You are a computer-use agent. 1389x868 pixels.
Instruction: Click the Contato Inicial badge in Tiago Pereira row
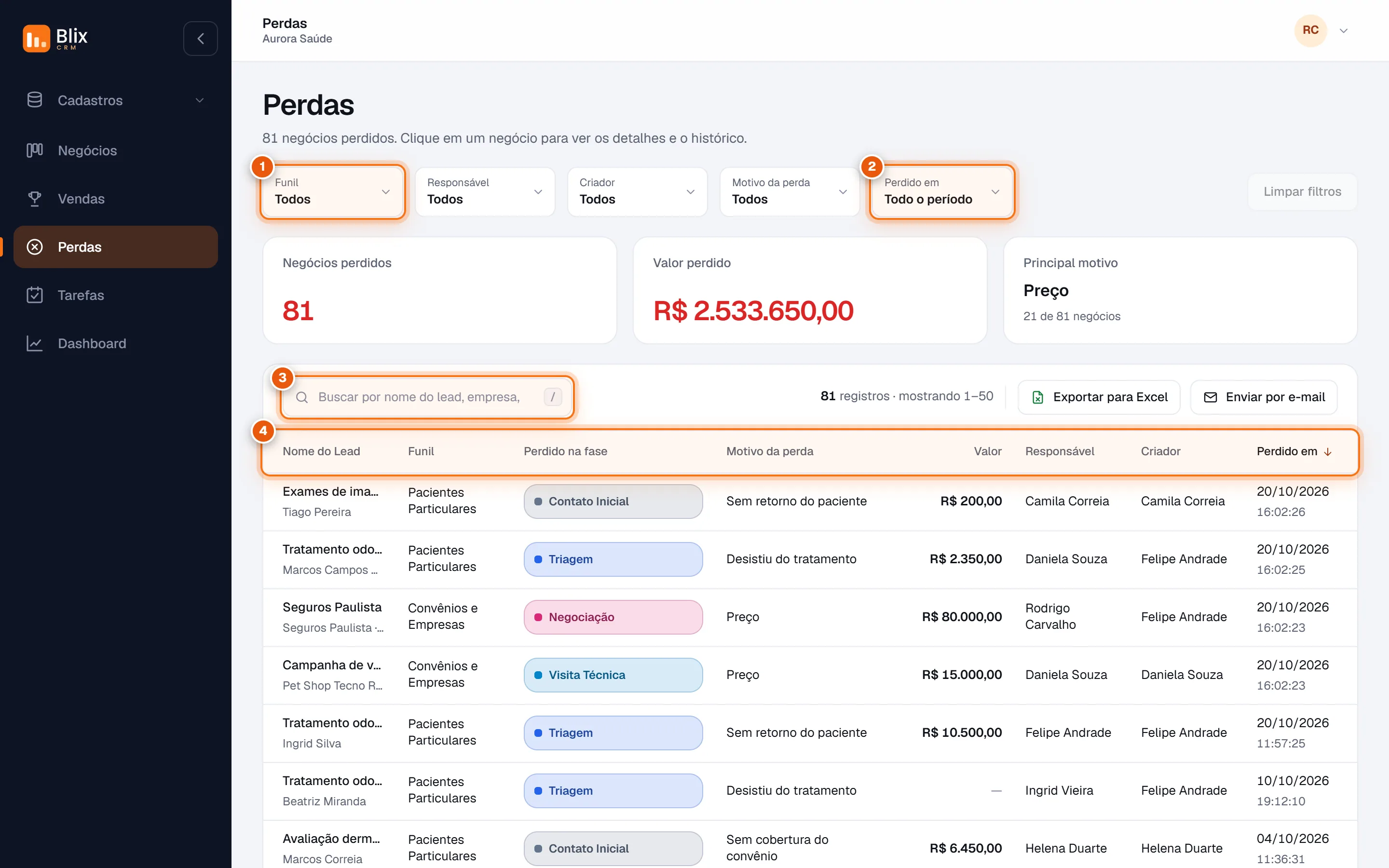(613, 502)
